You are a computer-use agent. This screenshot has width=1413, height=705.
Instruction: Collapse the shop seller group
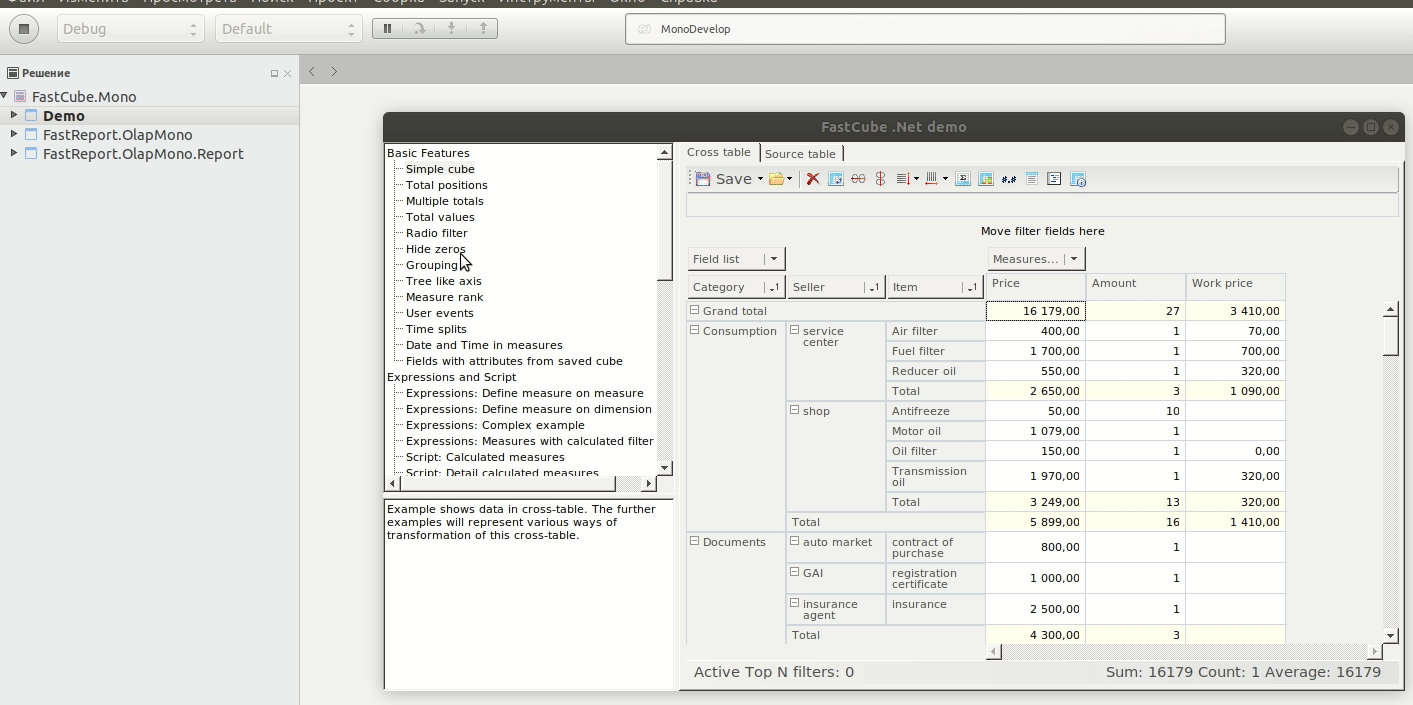795,410
